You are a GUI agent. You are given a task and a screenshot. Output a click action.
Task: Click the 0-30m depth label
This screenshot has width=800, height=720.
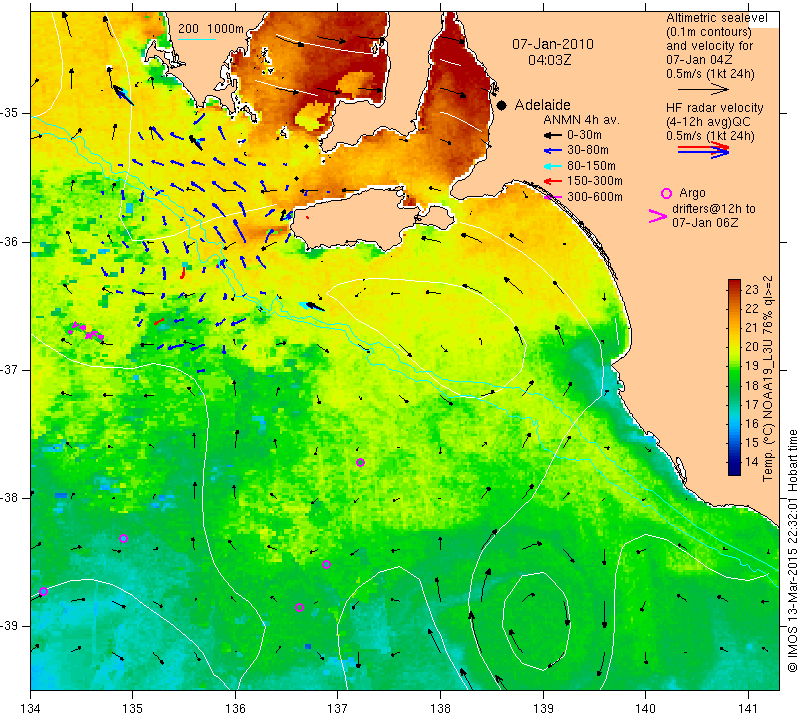coord(584,135)
